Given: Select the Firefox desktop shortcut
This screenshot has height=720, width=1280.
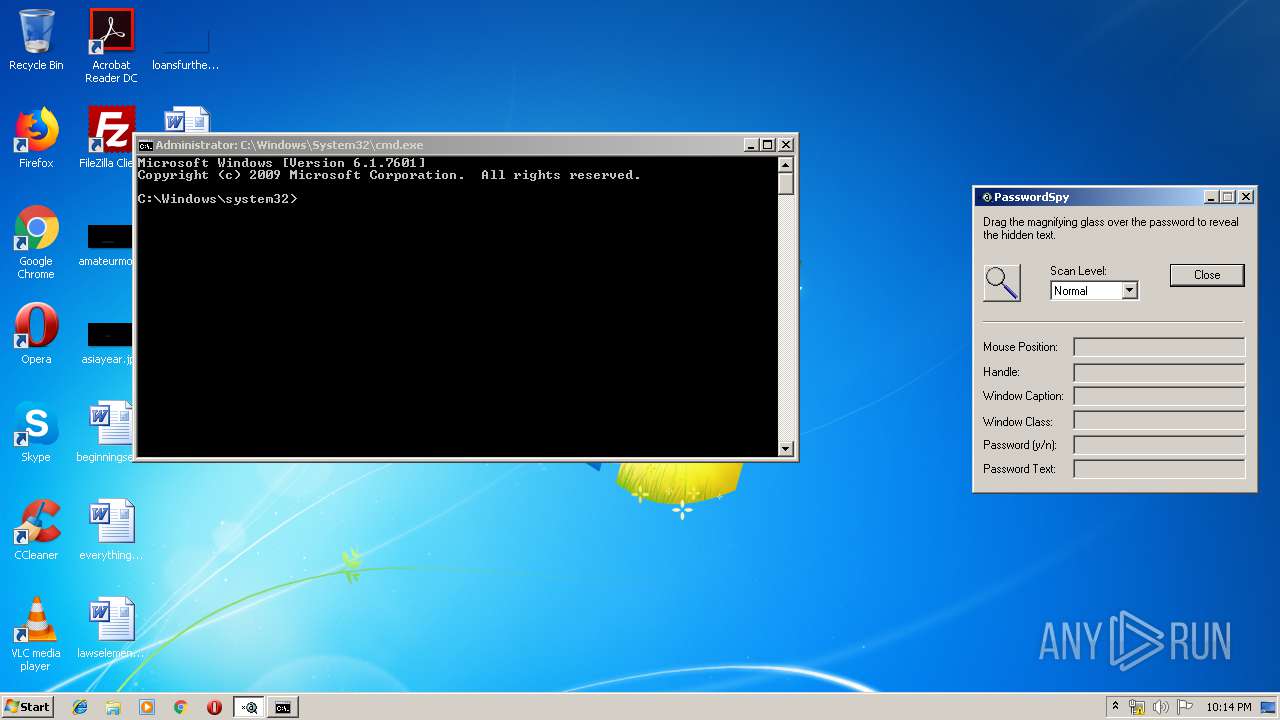Looking at the screenshot, I should (x=36, y=138).
